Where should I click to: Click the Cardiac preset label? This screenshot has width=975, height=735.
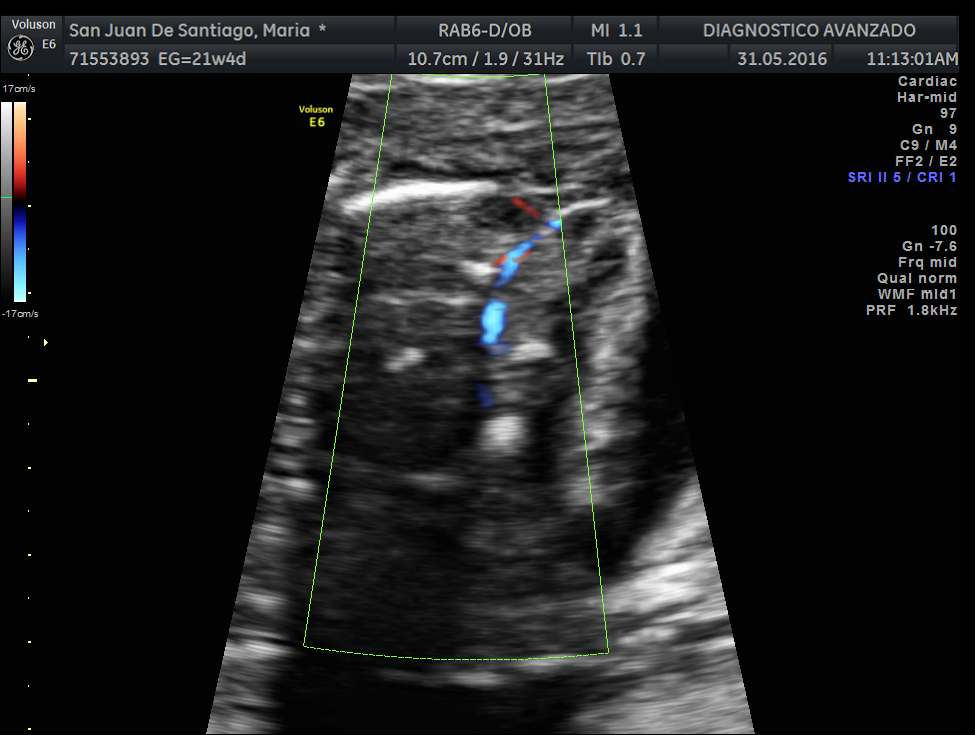click(x=927, y=82)
